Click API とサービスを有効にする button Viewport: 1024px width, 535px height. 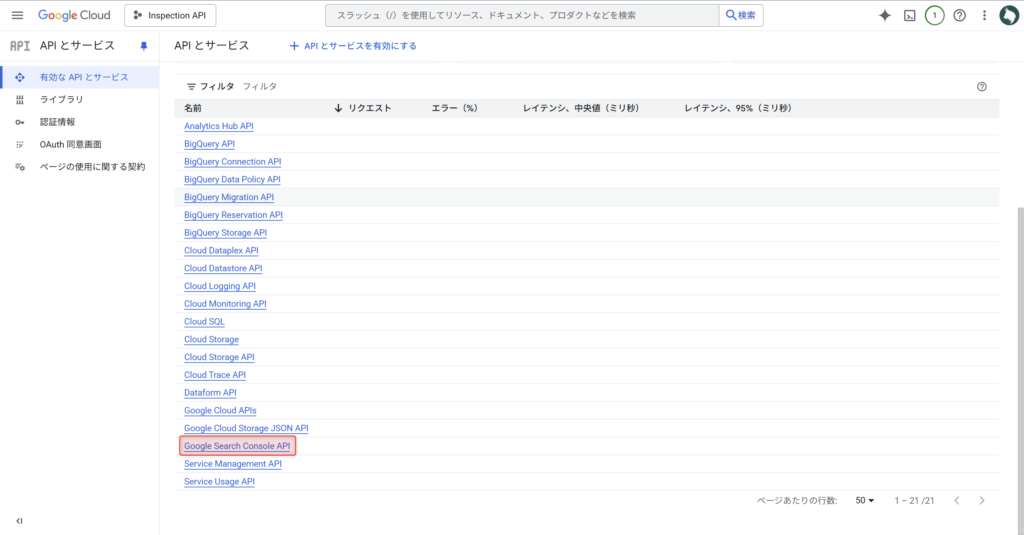point(353,46)
